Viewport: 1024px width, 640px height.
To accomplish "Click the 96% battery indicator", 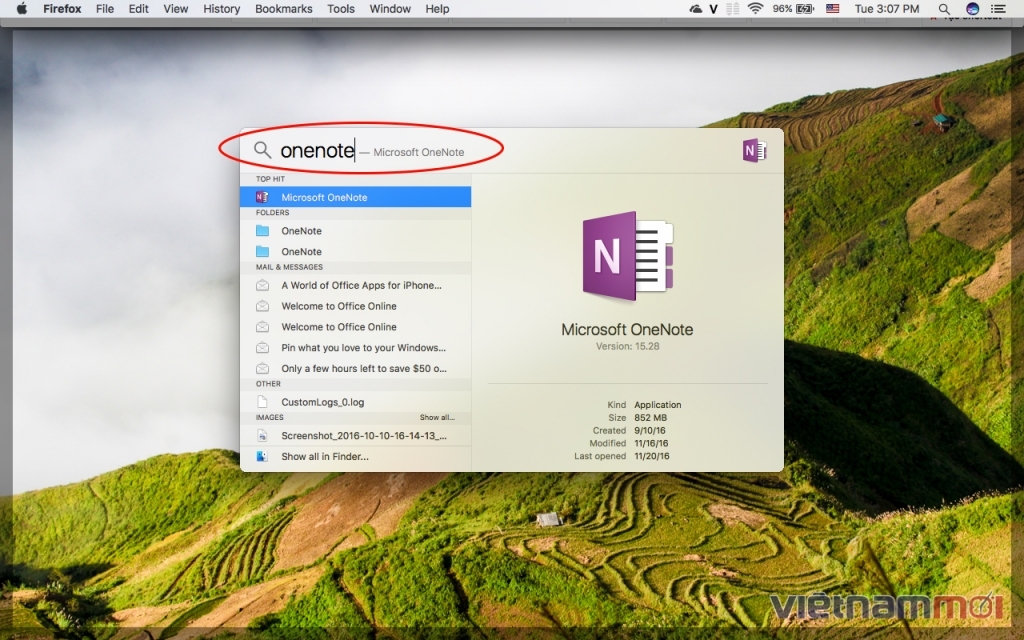I will point(793,8).
